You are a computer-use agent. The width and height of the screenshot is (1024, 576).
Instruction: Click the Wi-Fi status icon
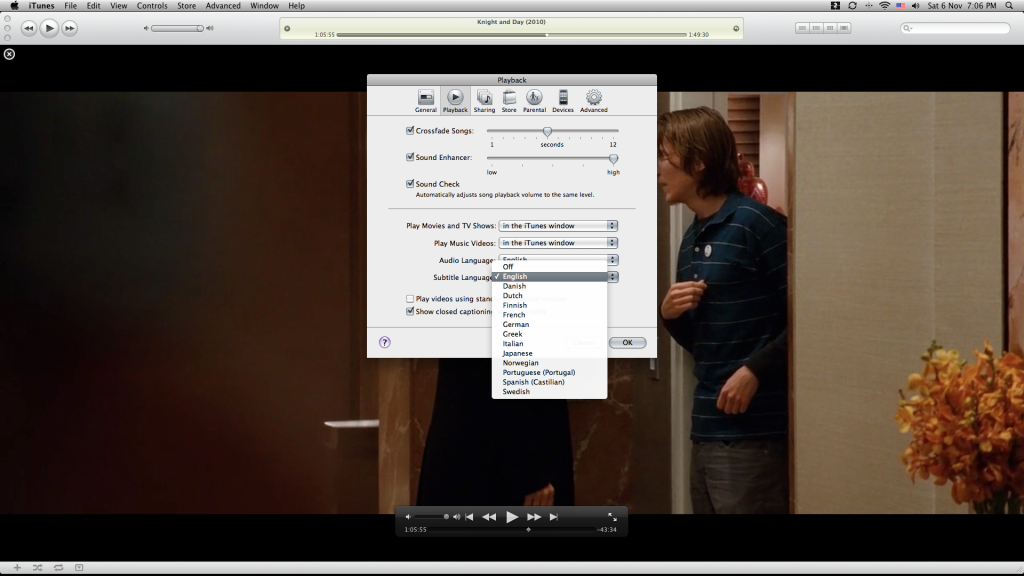click(x=884, y=6)
